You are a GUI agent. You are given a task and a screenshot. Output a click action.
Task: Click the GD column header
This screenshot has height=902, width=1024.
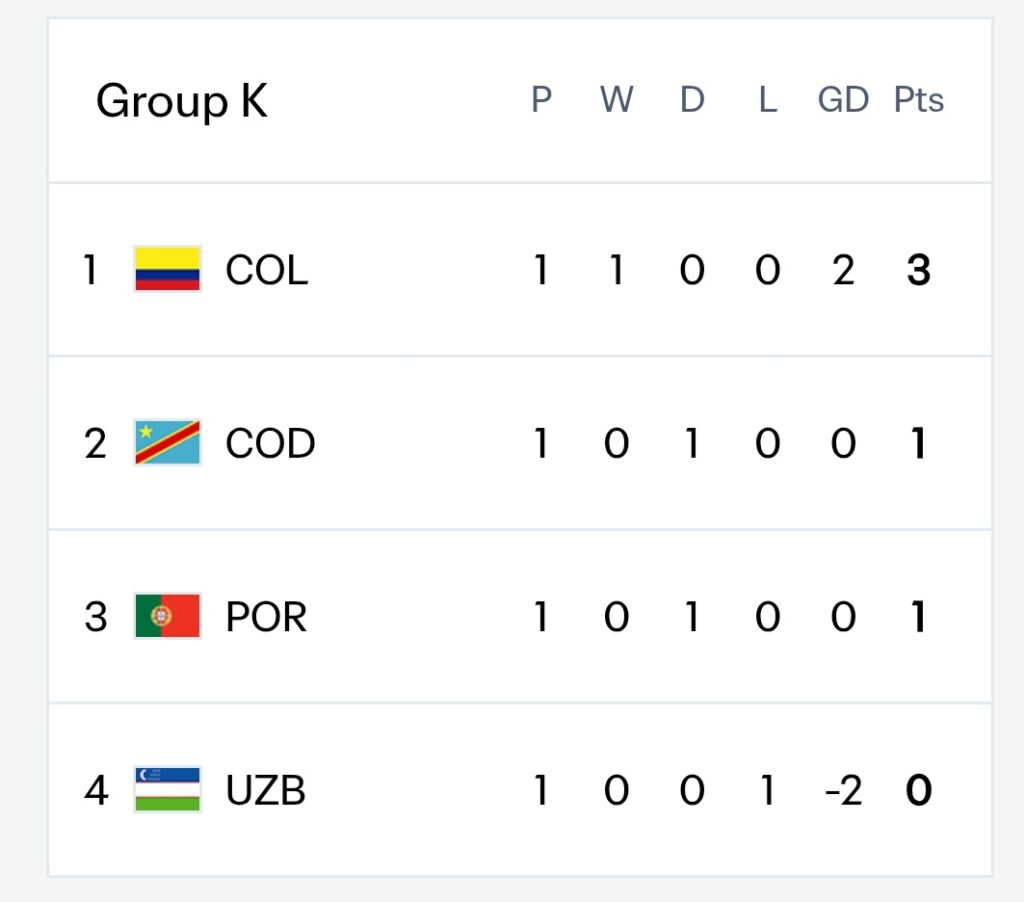click(843, 100)
